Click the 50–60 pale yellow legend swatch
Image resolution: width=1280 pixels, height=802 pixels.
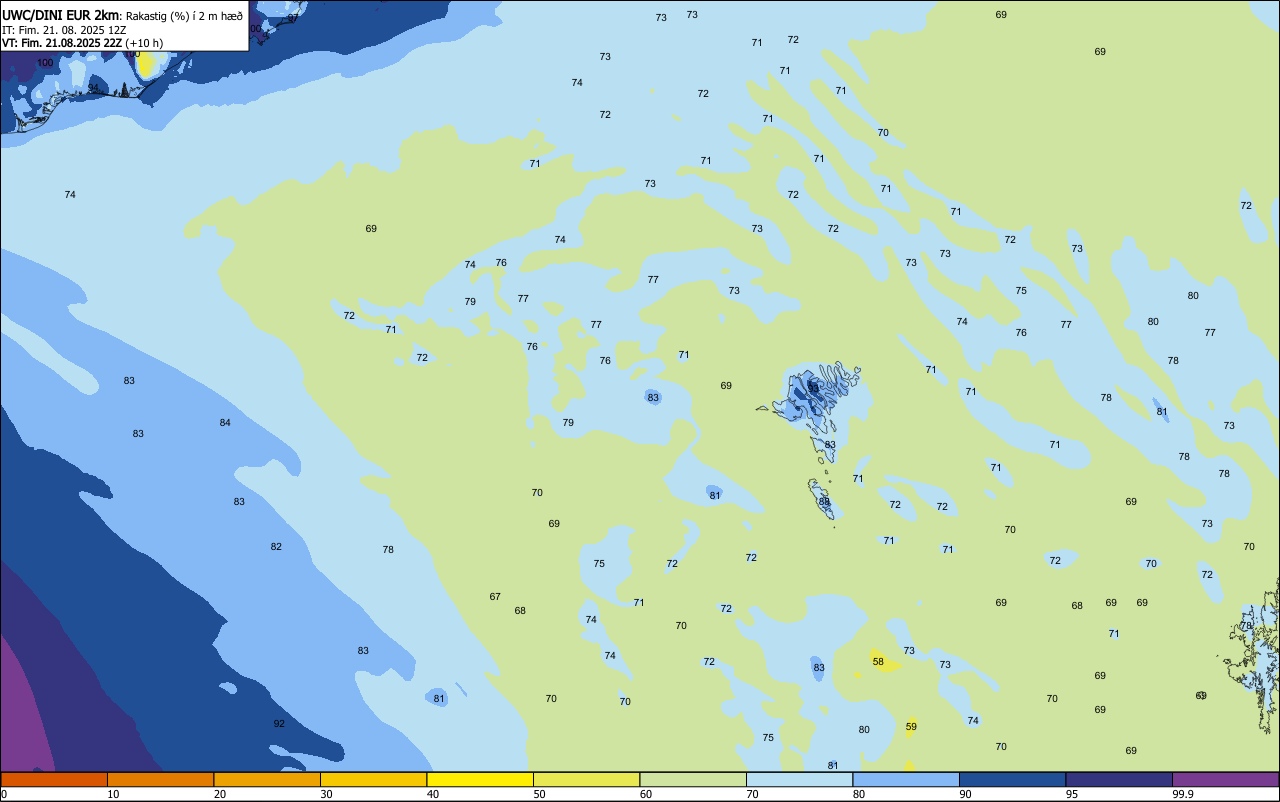586,779
